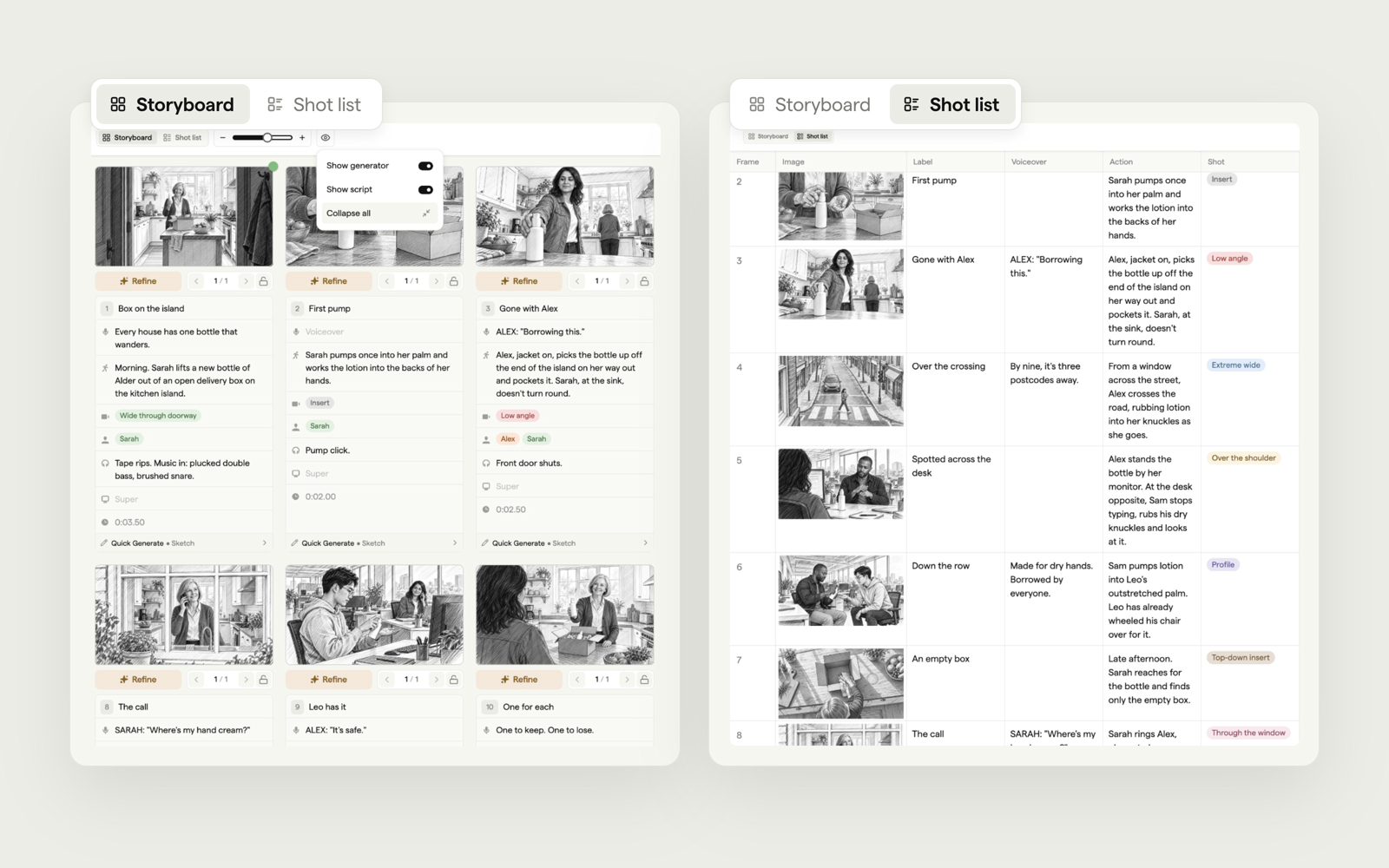Toggle the 'Show script' switch
Viewport: 1389px width, 868px height.
425,189
